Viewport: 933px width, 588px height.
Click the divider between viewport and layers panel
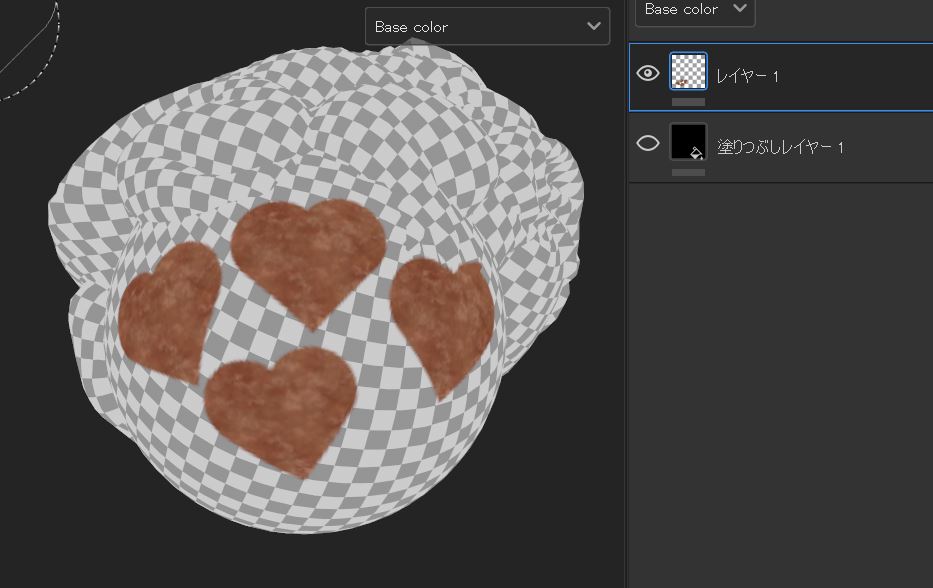(626, 300)
